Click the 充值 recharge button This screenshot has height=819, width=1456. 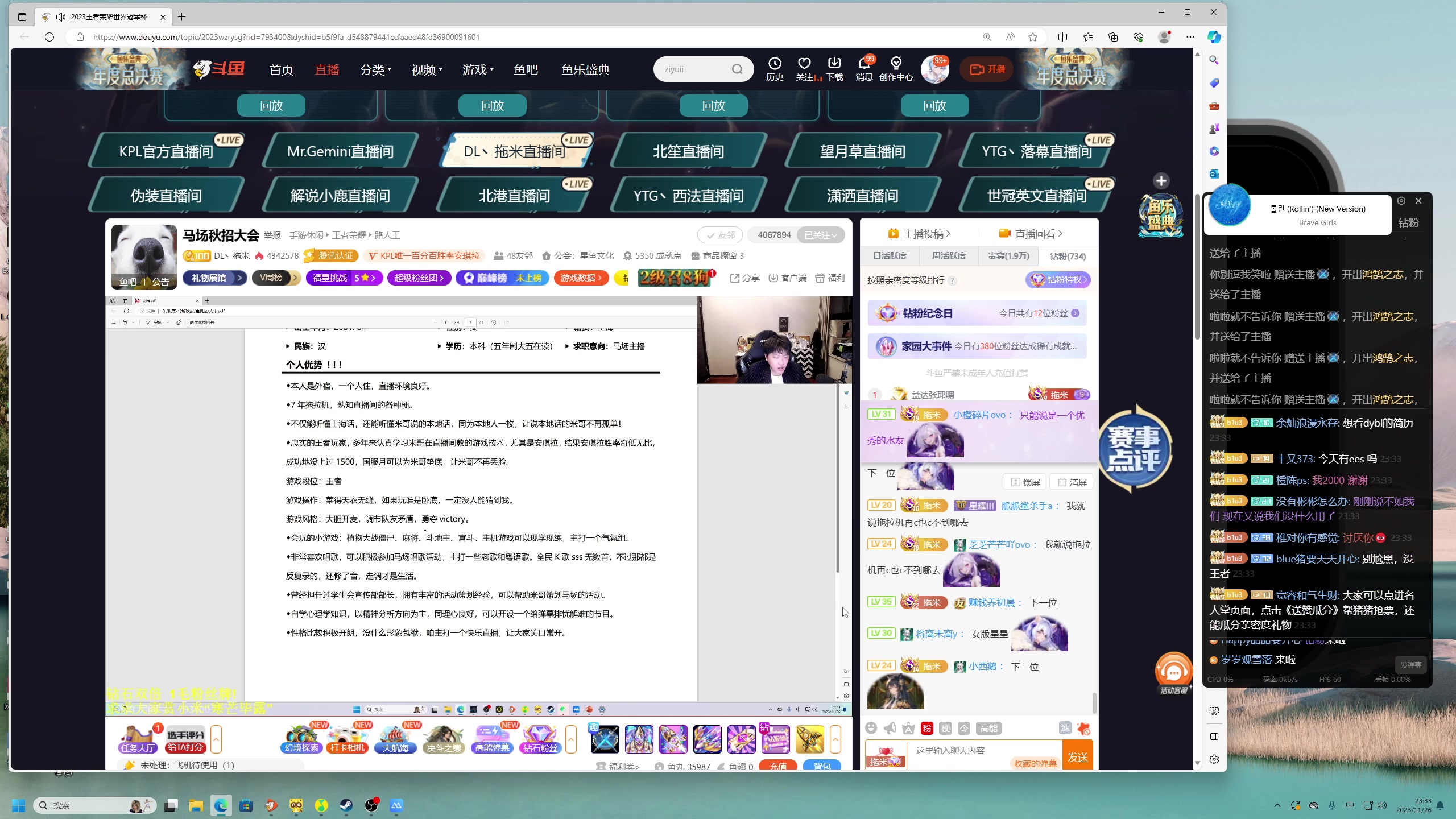pyautogui.click(x=778, y=766)
